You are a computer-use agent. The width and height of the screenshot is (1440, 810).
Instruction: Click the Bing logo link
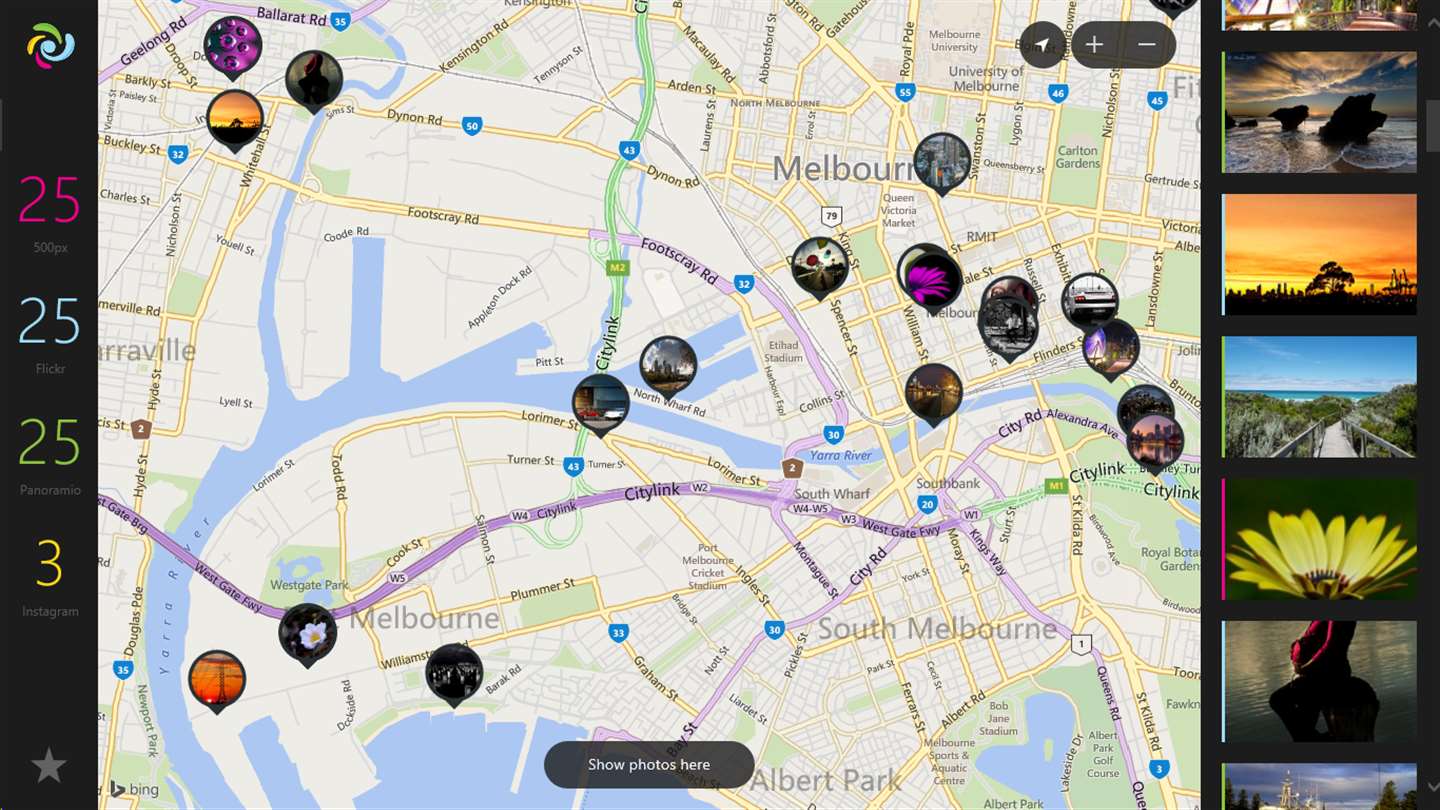[134, 789]
